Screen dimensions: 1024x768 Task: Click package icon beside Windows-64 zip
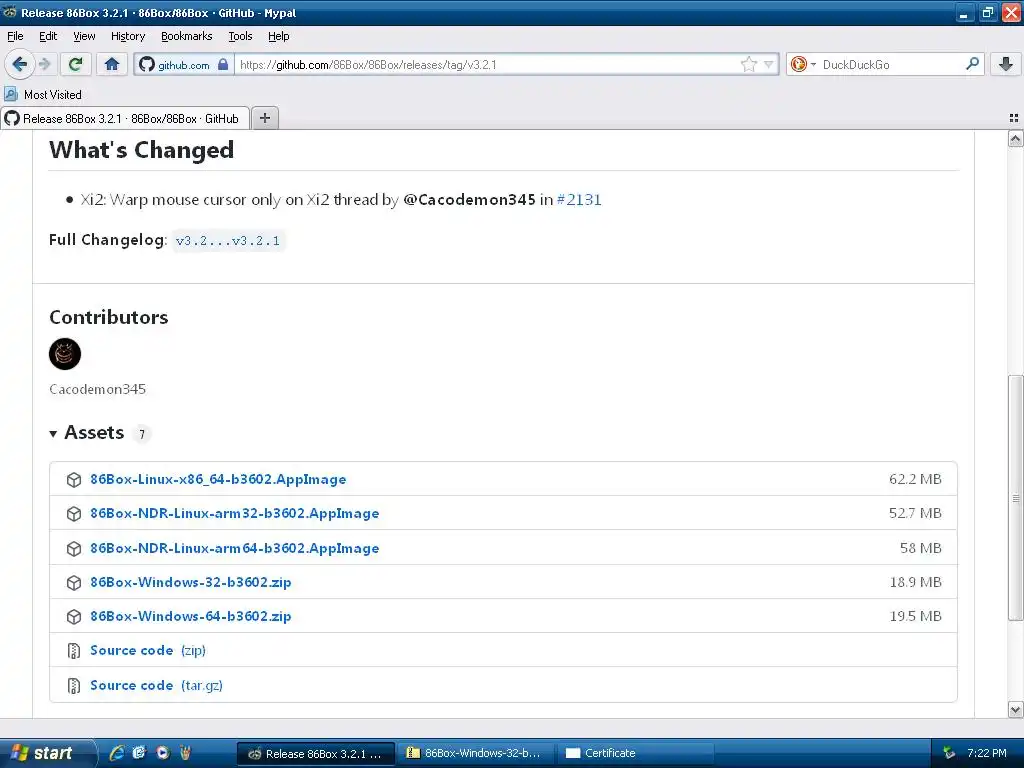pyautogui.click(x=74, y=616)
